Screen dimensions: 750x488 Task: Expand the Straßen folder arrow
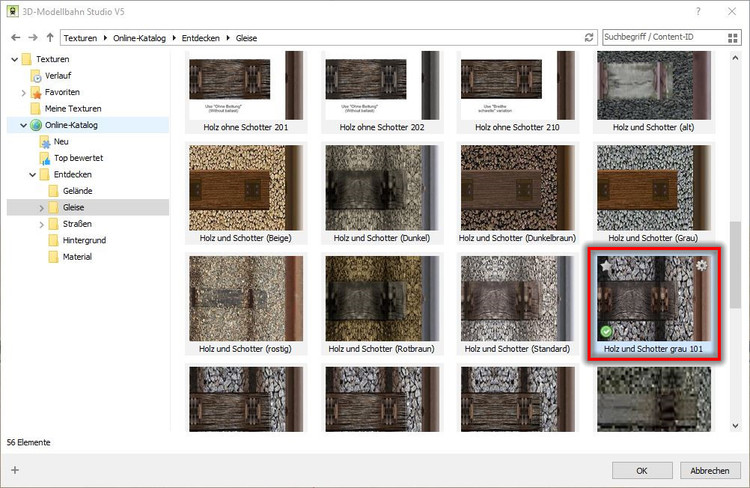click(x=41, y=224)
